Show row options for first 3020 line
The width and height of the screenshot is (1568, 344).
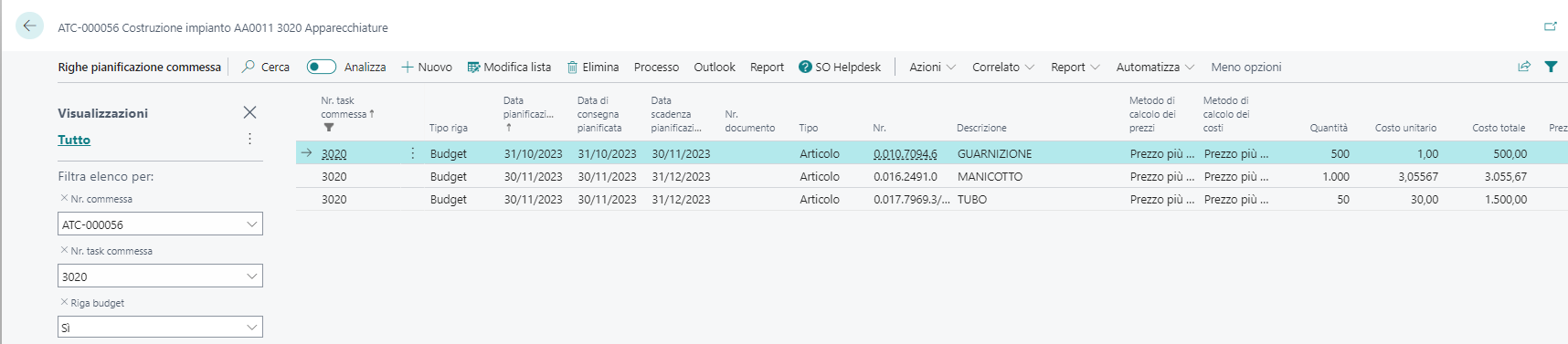tap(413, 153)
